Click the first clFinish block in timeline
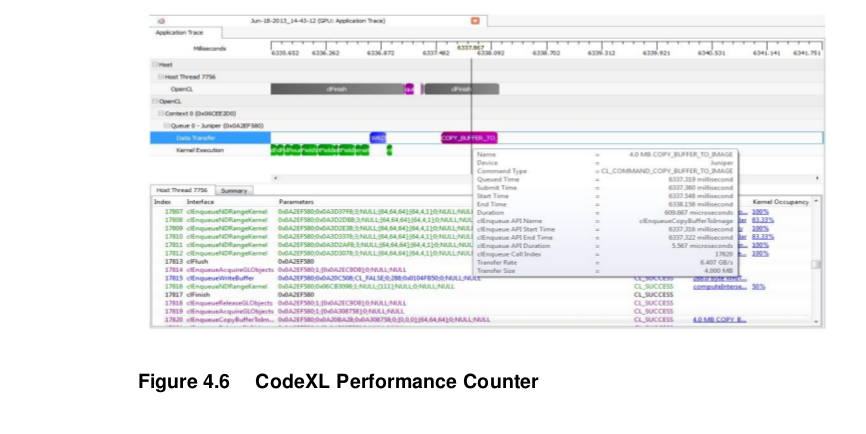 (337, 89)
